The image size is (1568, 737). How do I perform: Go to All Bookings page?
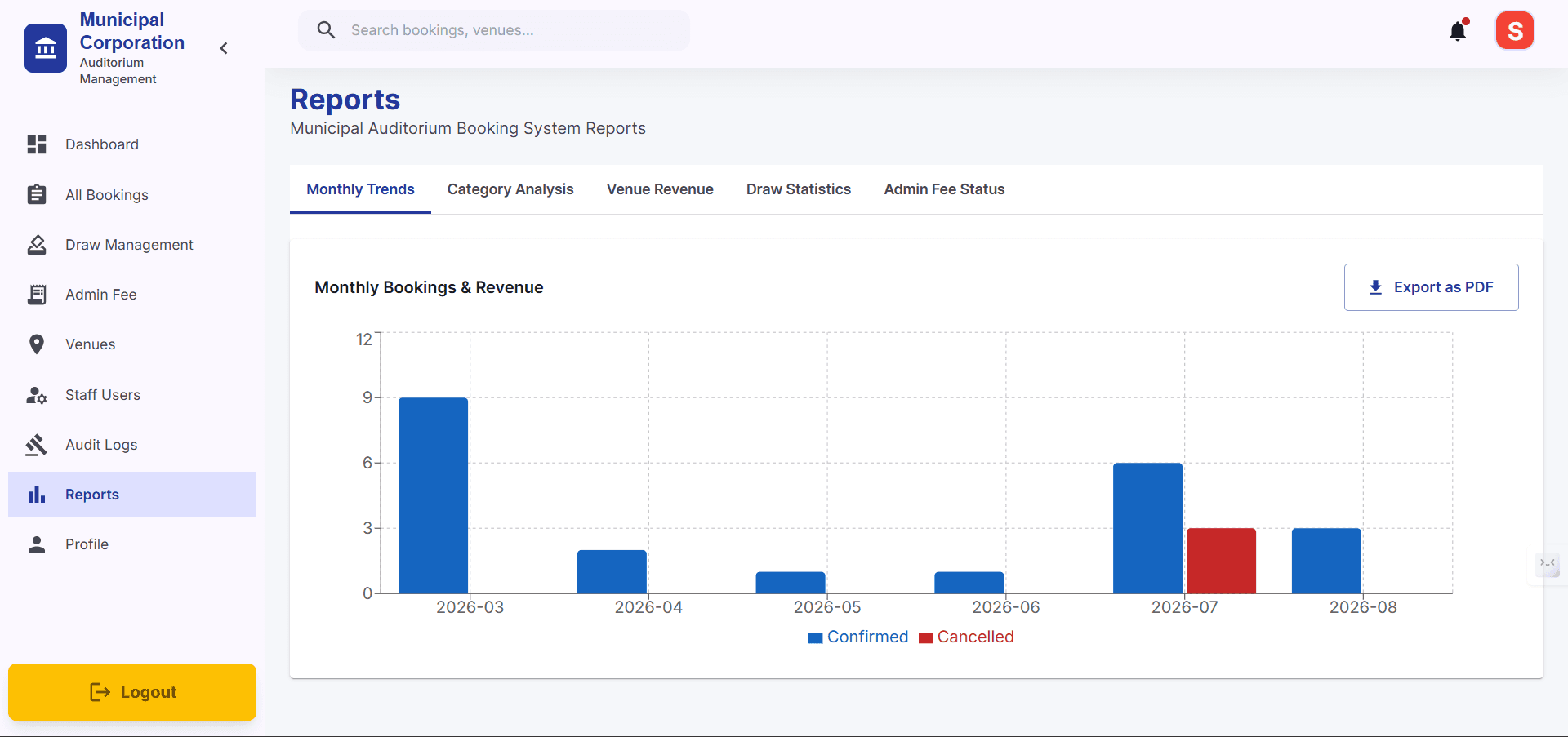coord(132,195)
